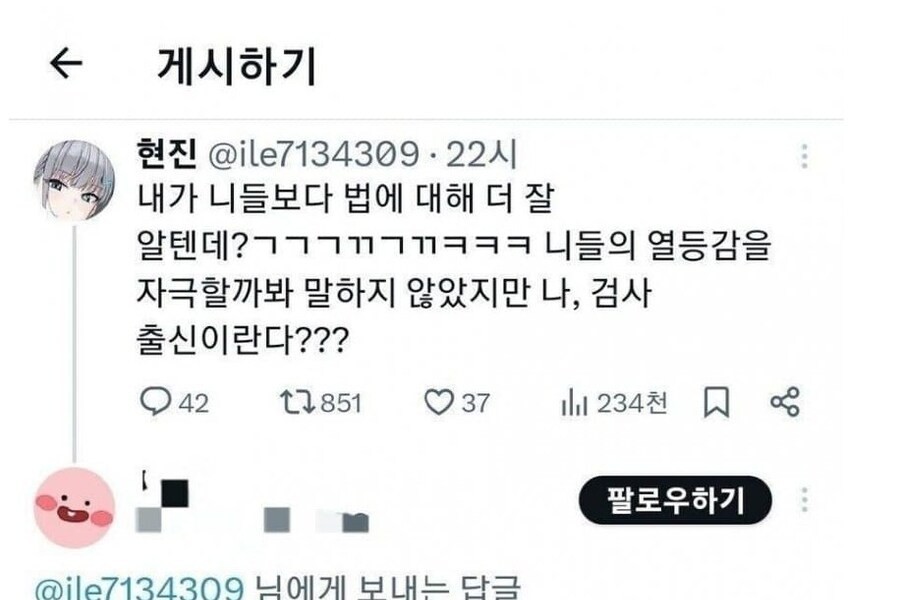
Task: Open more options on the reply
Action: 805,500
